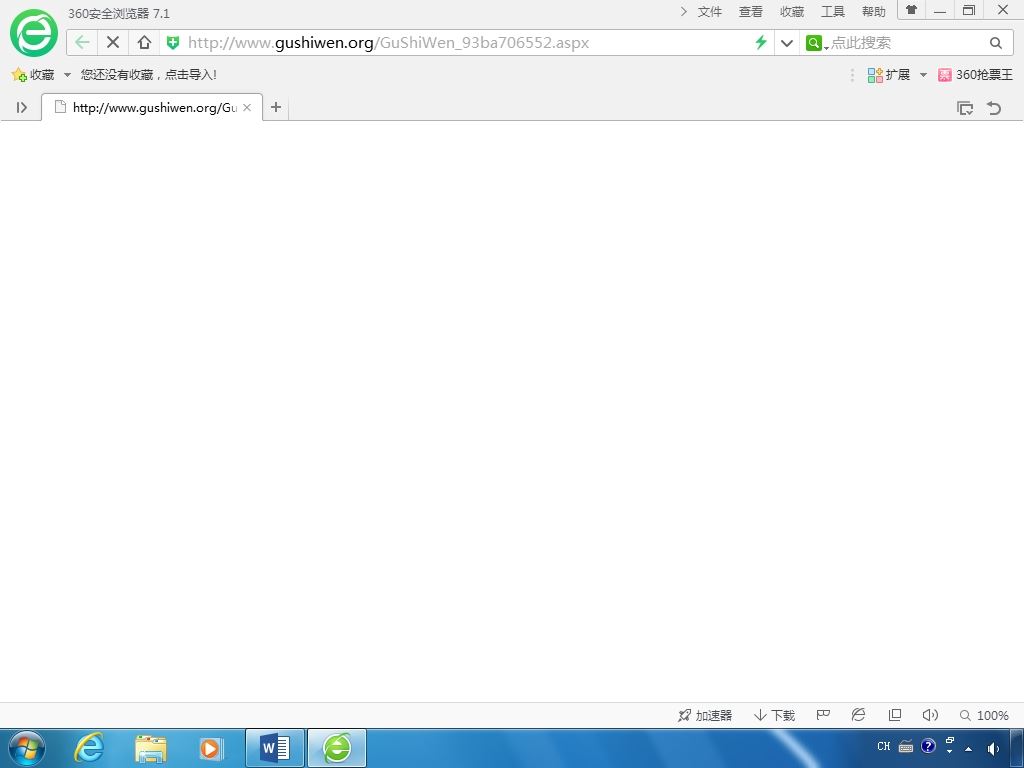
Task: Open the home page icon
Action: (144, 43)
